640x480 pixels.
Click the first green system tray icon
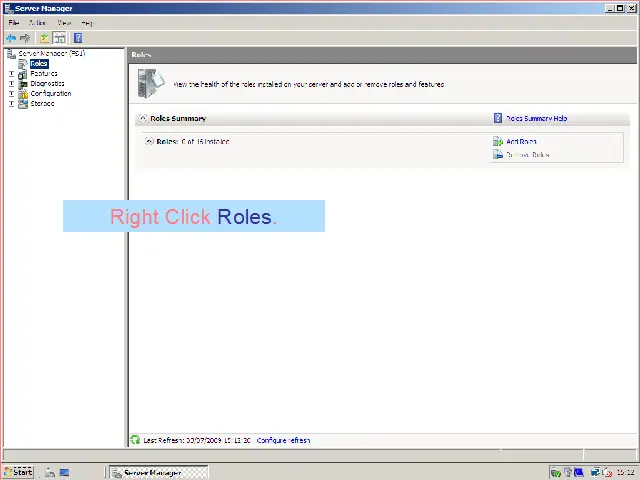(x=556, y=473)
